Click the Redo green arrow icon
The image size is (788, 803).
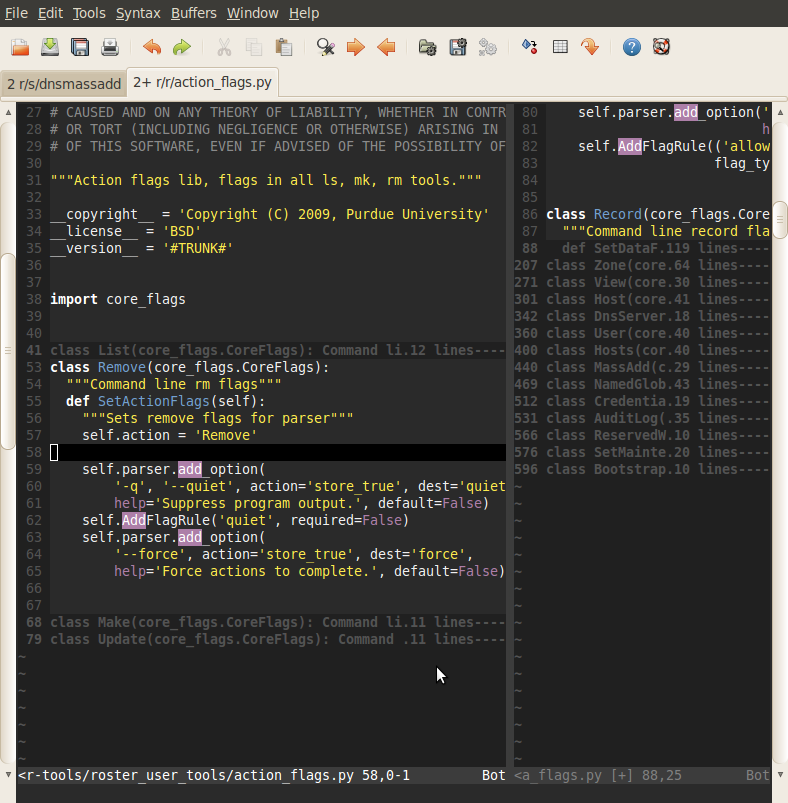pyautogui.click(x=182, y=47)
